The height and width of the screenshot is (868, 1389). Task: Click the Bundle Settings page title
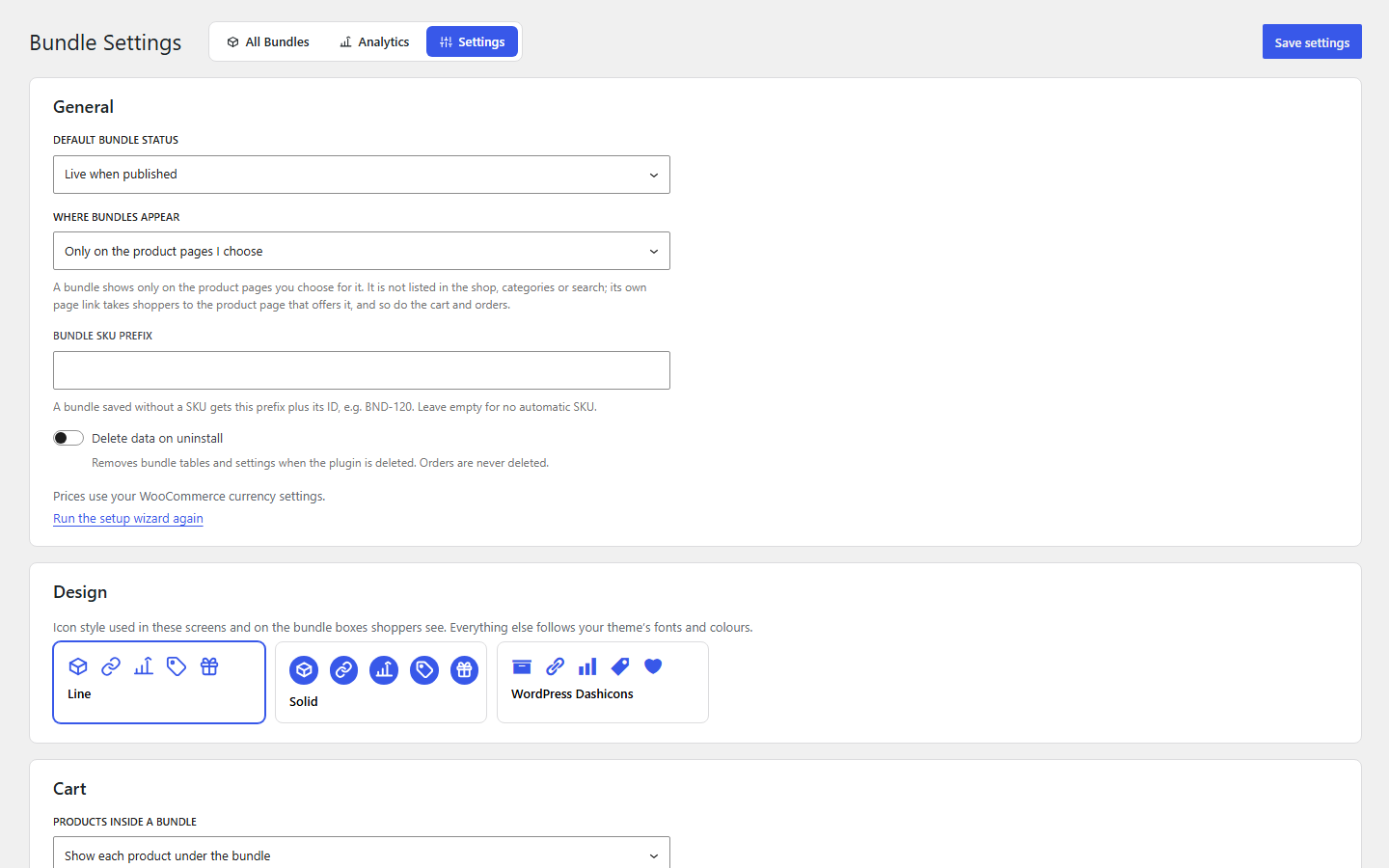105,42
